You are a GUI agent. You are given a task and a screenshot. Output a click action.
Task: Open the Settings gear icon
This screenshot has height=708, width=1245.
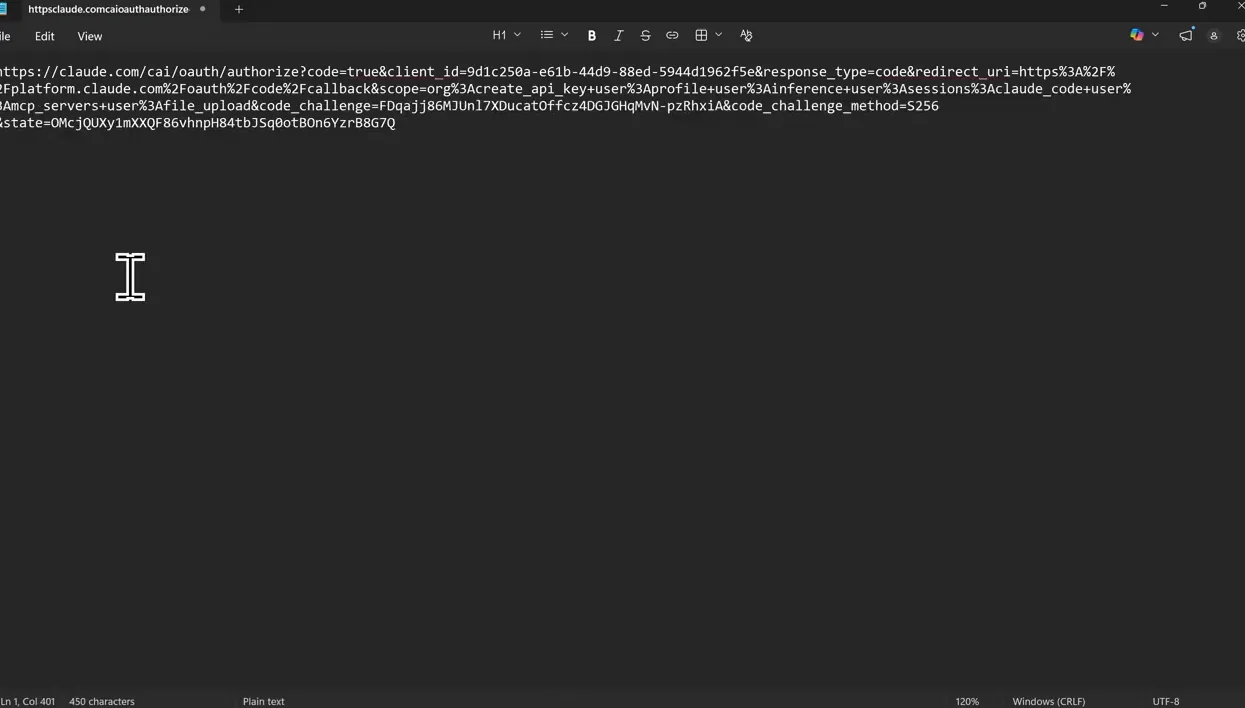[1240, 35]
